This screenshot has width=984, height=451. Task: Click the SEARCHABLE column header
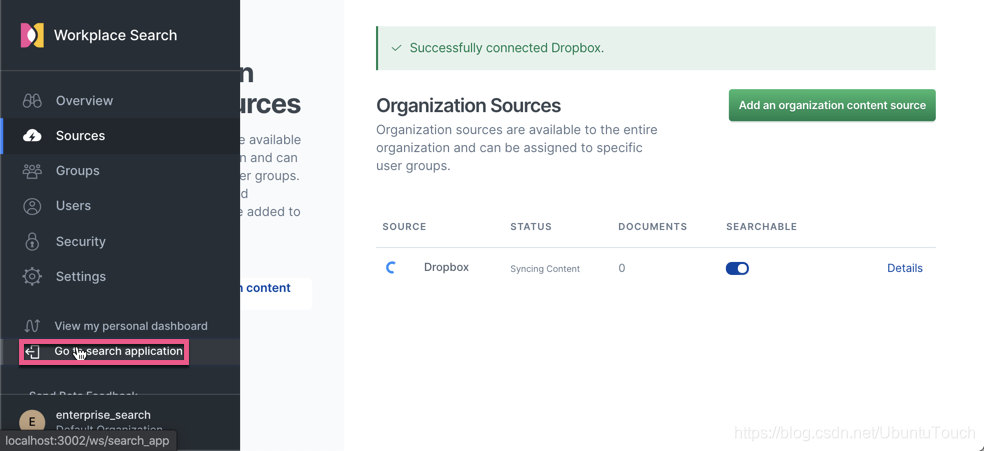pyautogui.click(x=761, y=226)
